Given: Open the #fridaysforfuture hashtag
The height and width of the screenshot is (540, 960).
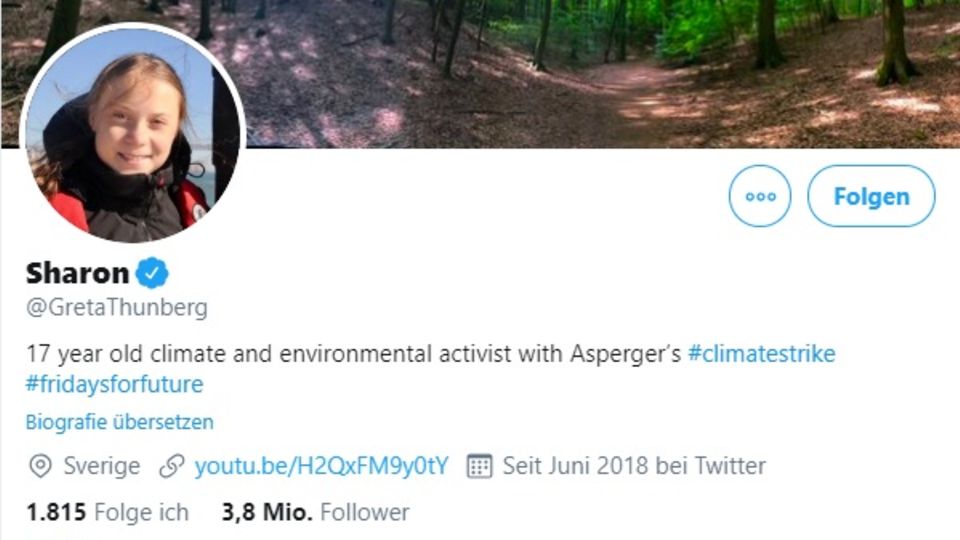Looking at the screenshot, I should tap(114, 384).
